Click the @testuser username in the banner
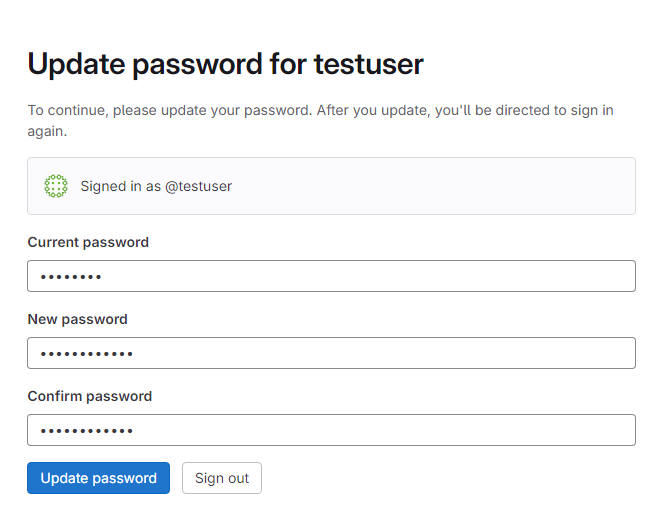Viewport: 671px width, 519px height. [x=198, y=186]
